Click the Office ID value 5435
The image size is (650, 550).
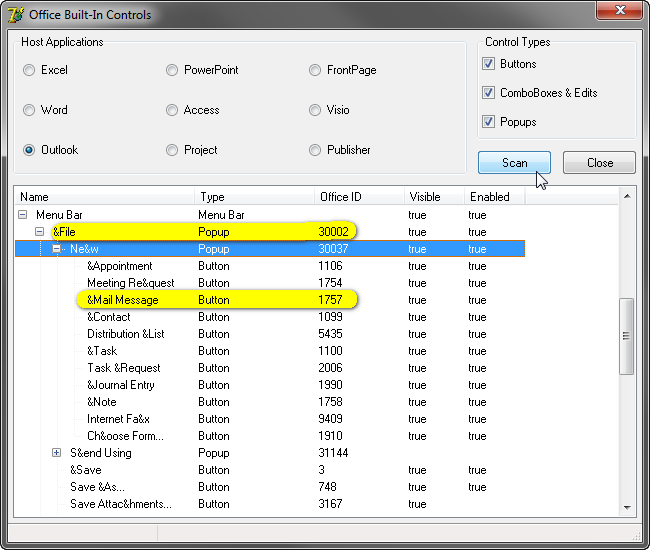point(330,334)
